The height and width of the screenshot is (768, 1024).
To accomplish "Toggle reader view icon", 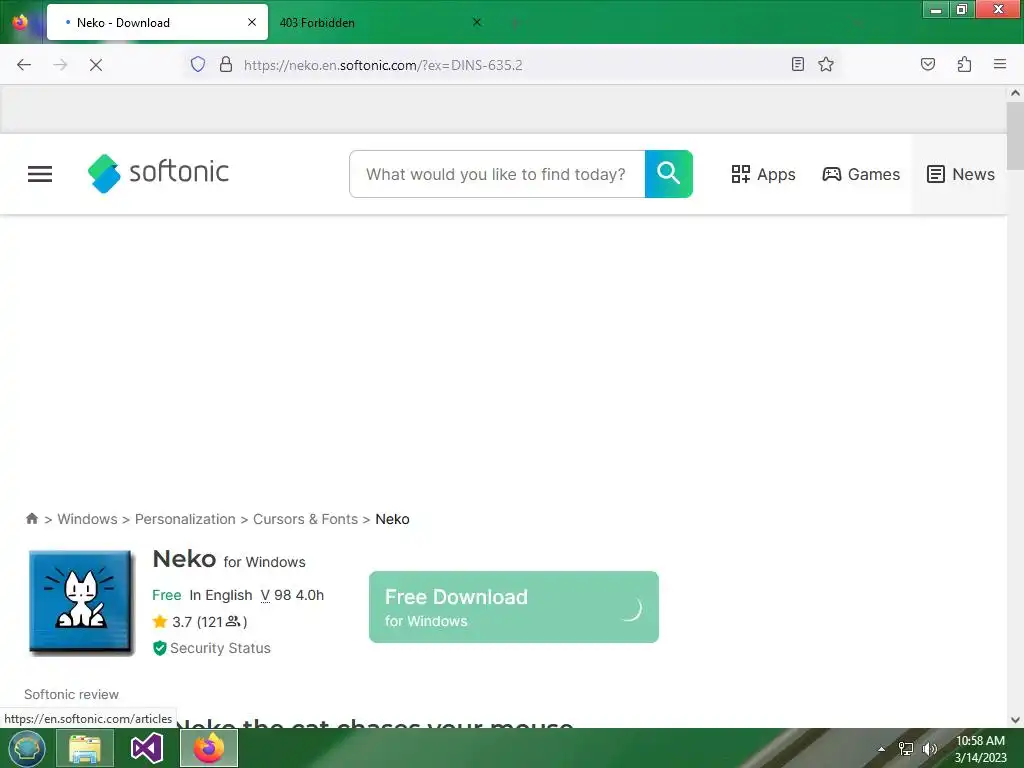I will click(x=797, y=64).
